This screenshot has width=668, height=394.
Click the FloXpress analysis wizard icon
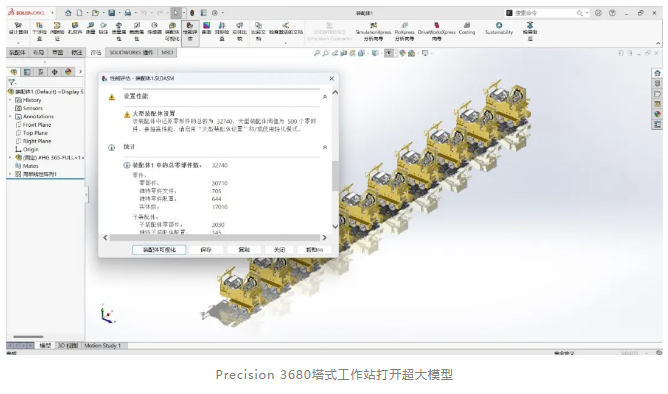[x=404, y=32]
